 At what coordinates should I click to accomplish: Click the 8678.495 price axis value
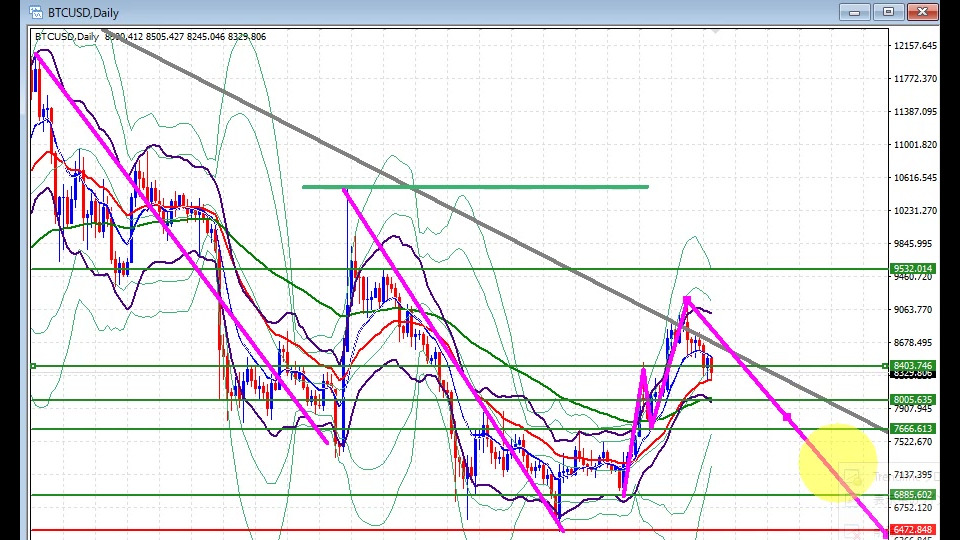913,343
